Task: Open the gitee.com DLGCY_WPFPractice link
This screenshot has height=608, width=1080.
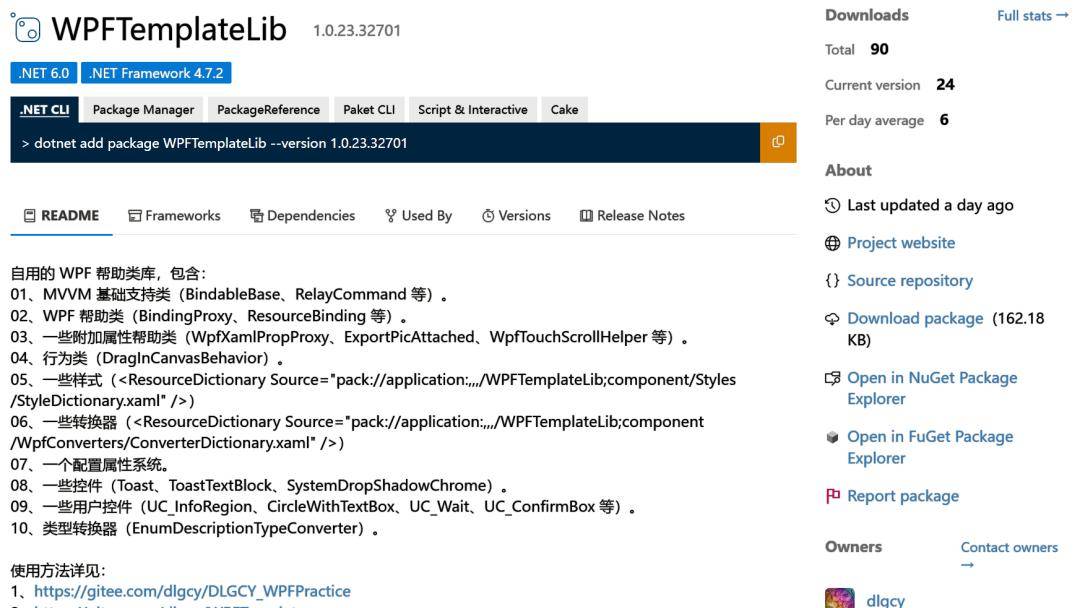Action: coord(192,591)
